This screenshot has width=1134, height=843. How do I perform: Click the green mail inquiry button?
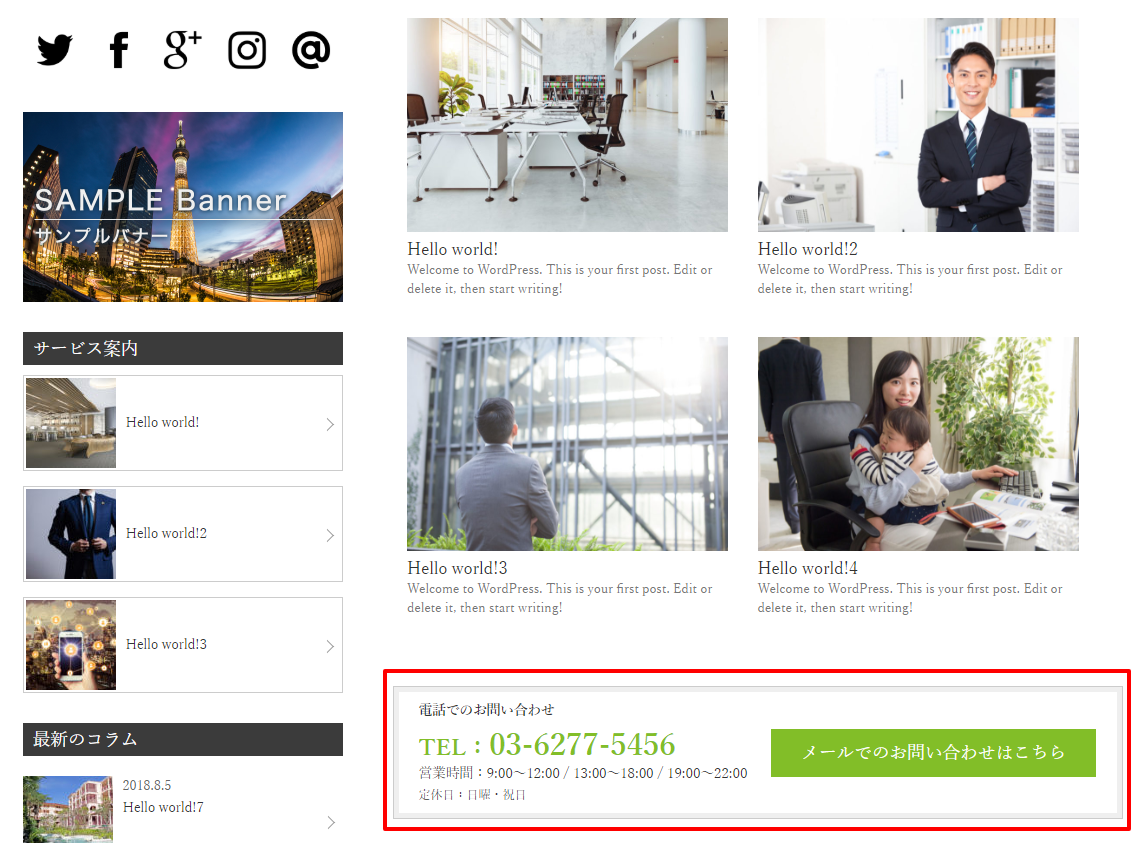click(x=933, y=753)
